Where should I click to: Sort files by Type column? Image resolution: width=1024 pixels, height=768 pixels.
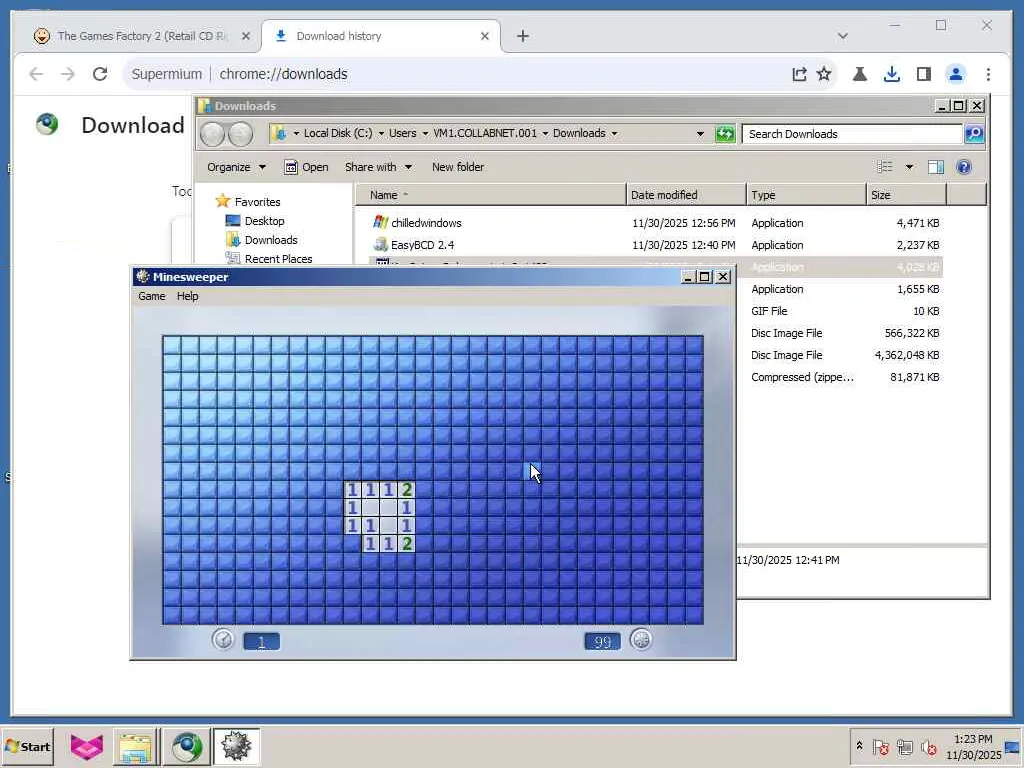click(x=806, y=195)
